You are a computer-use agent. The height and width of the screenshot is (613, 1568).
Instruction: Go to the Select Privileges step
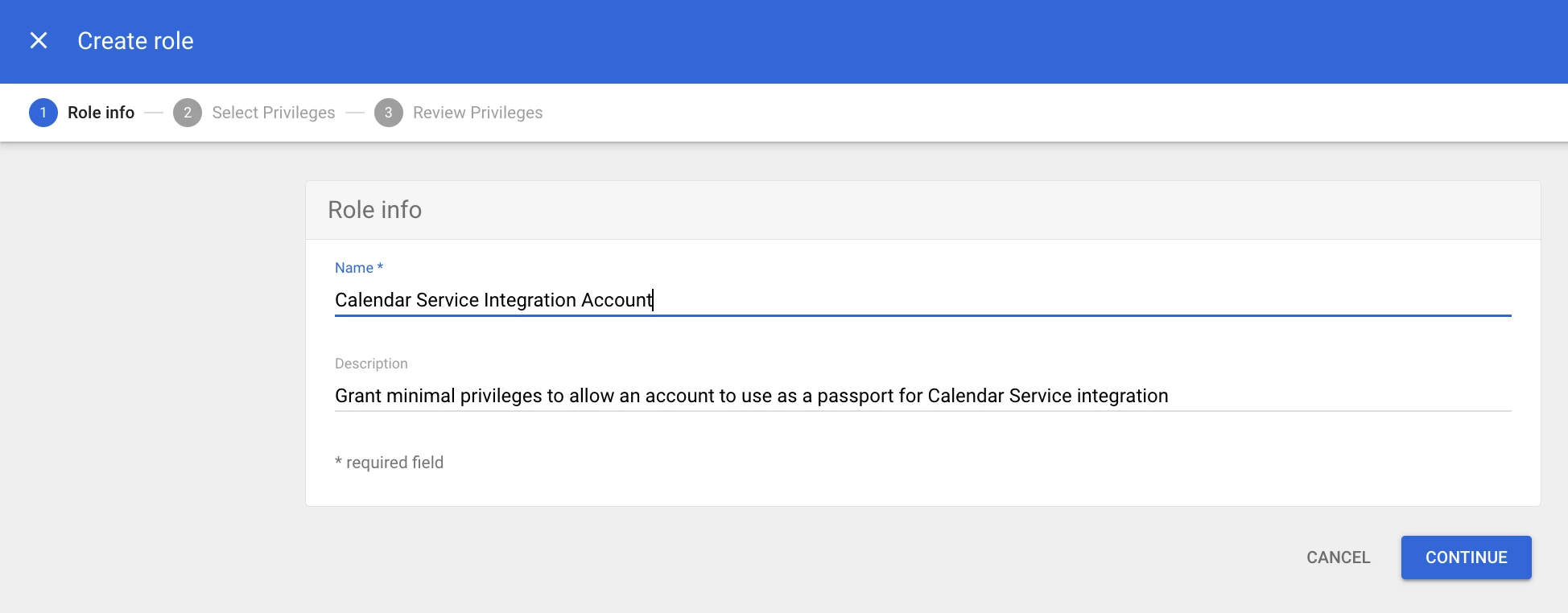point(274,113)
